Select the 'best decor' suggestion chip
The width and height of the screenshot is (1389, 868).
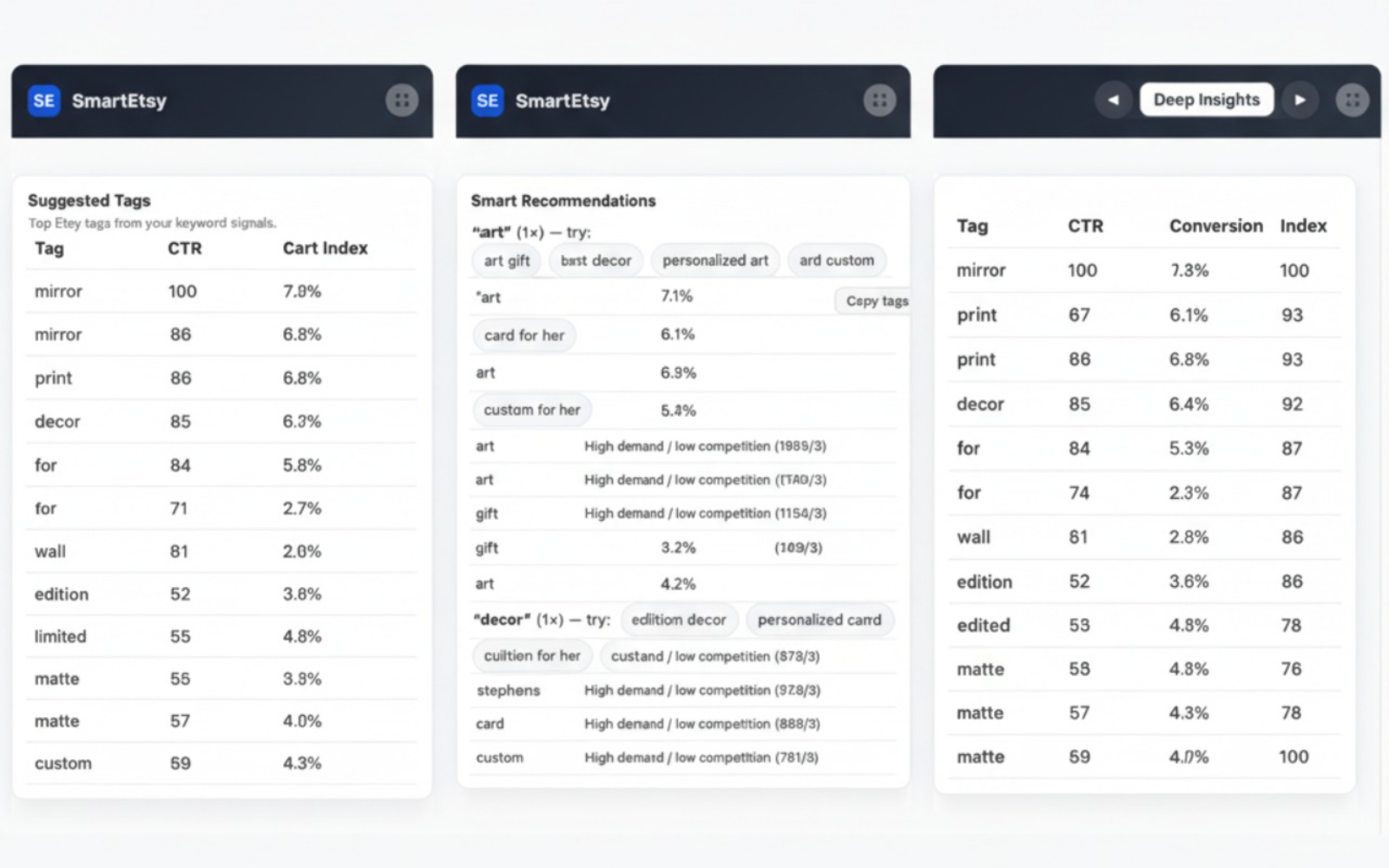(x=595, y=260)
